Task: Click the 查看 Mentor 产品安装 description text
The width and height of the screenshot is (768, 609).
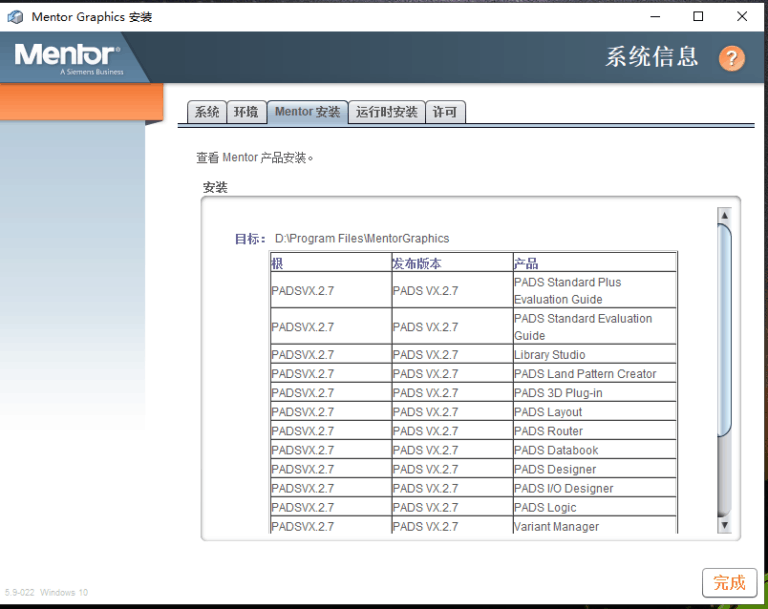Action: pos(255,158)
